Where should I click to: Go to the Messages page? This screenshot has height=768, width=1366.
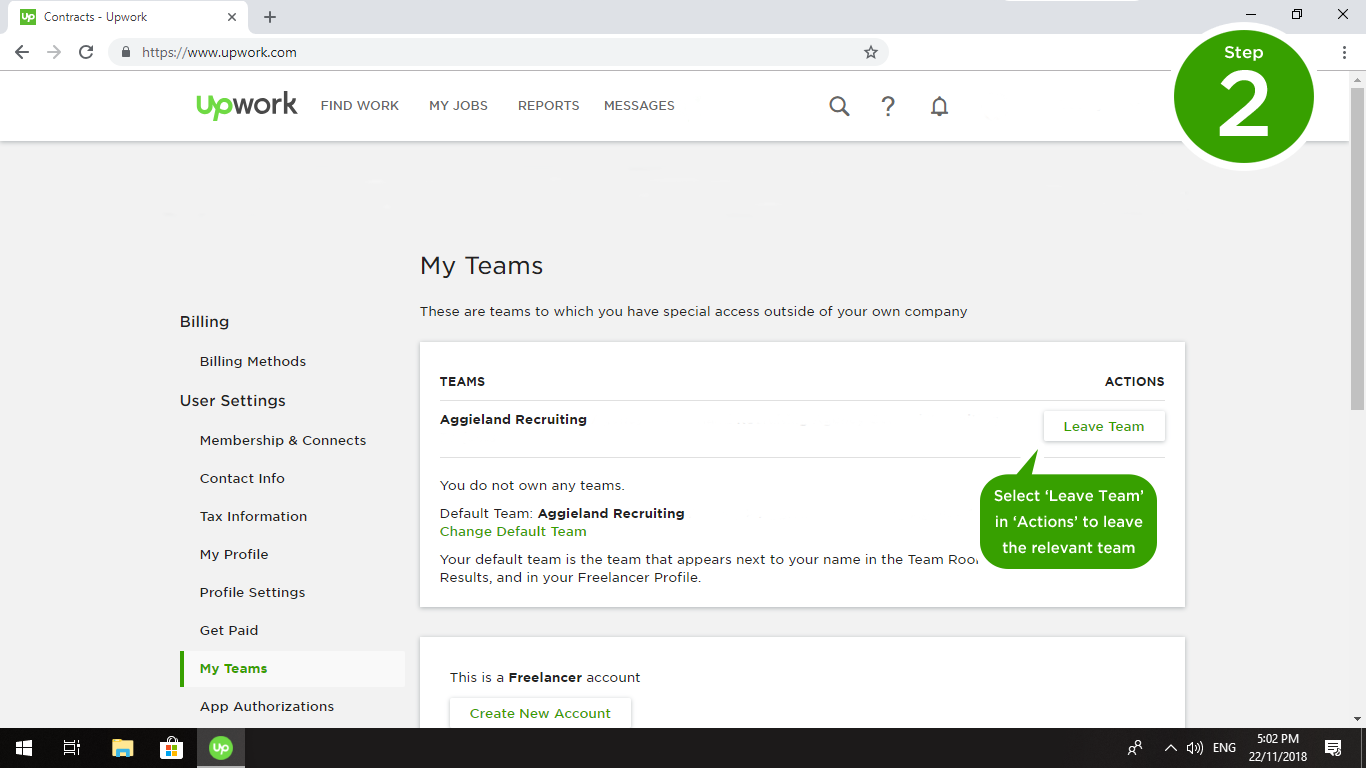[639, 106]
